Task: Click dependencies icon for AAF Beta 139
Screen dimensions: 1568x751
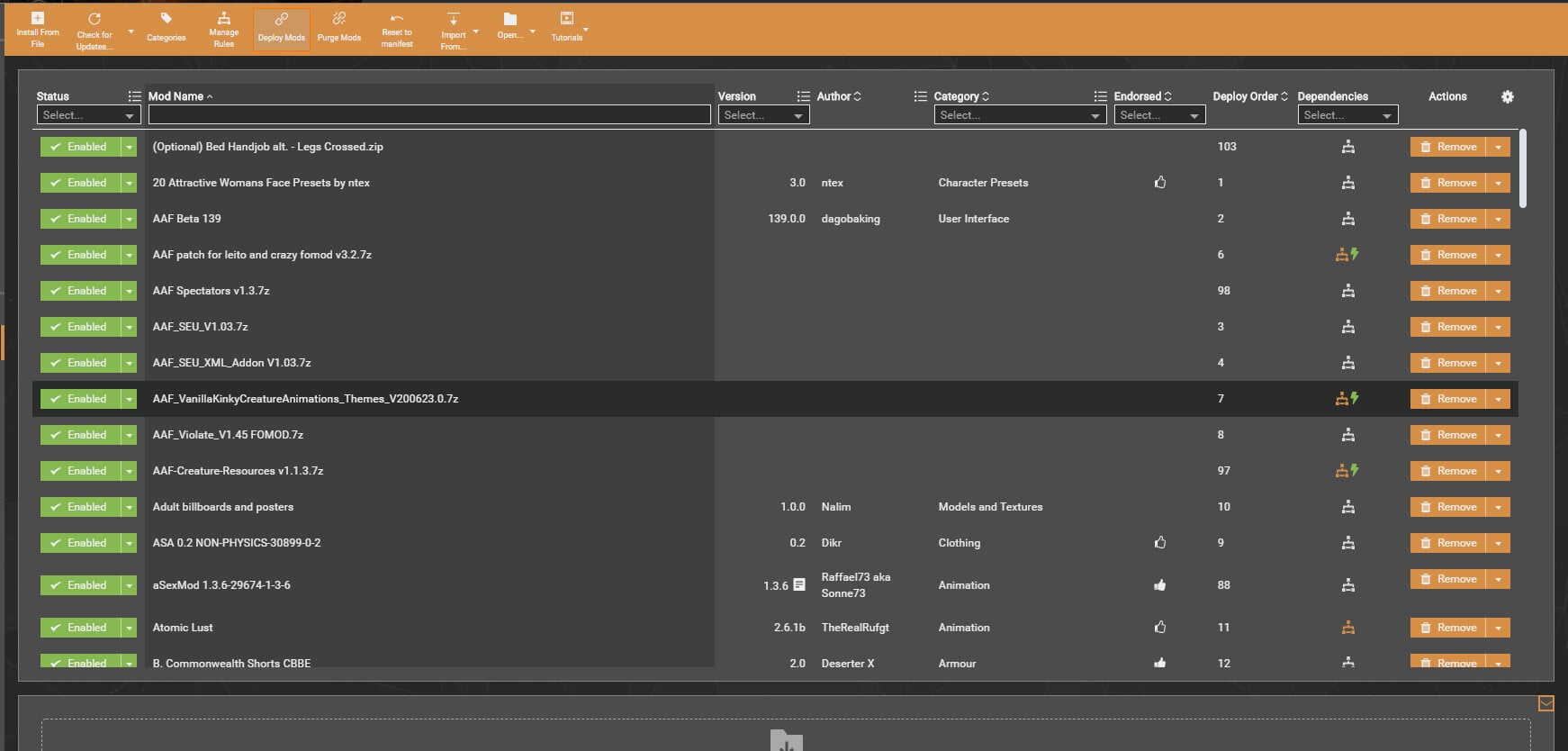Action: click(x=1347, y=219)
